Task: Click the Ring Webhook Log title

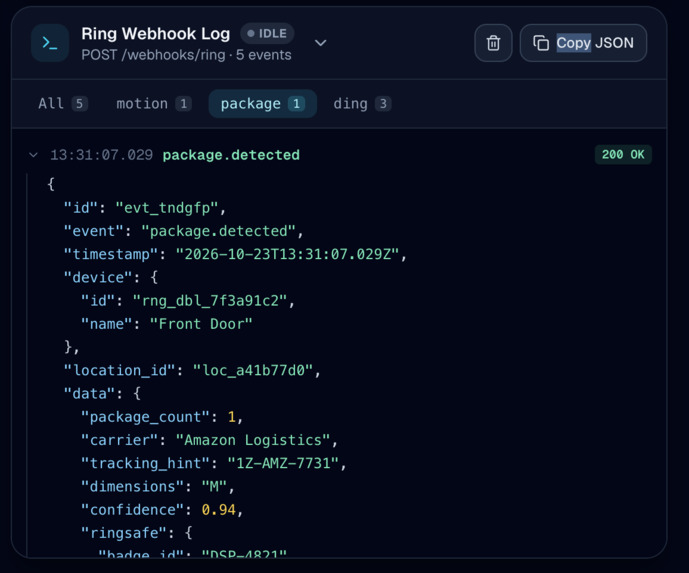Action: [x=156, y=34]
